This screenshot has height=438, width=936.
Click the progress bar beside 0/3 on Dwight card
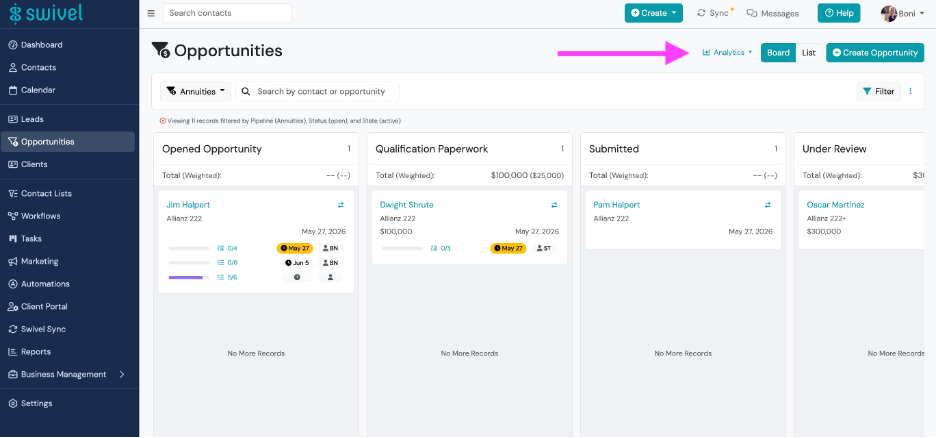pyautogui.click(x=402, y=248)
